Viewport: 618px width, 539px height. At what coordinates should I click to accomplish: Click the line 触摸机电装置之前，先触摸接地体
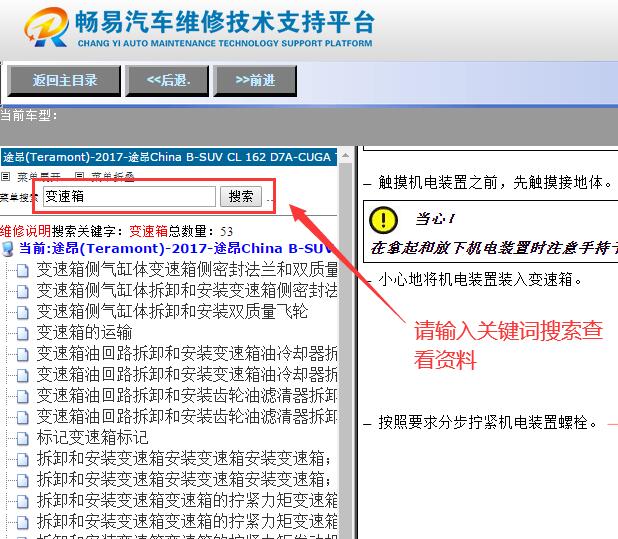495,182
